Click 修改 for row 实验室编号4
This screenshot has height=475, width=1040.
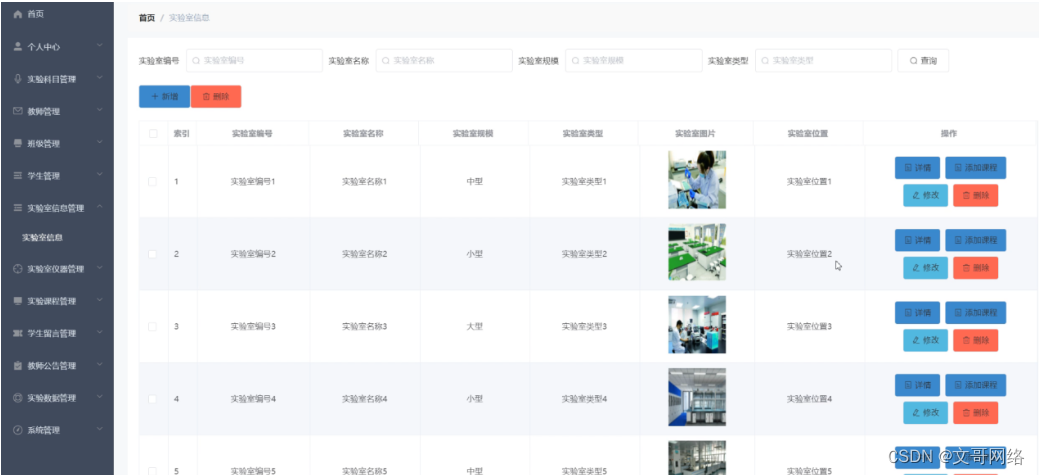tap(925, 412)
